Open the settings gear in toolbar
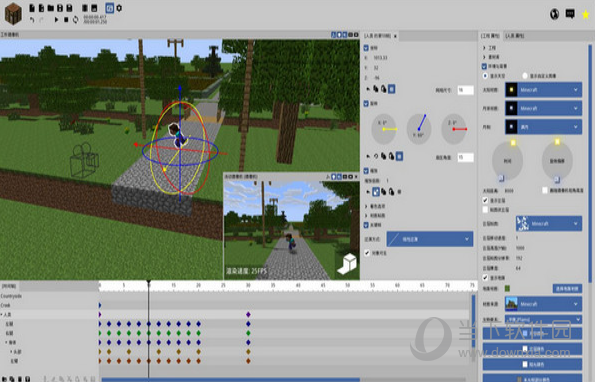 (x=119, y=8)
